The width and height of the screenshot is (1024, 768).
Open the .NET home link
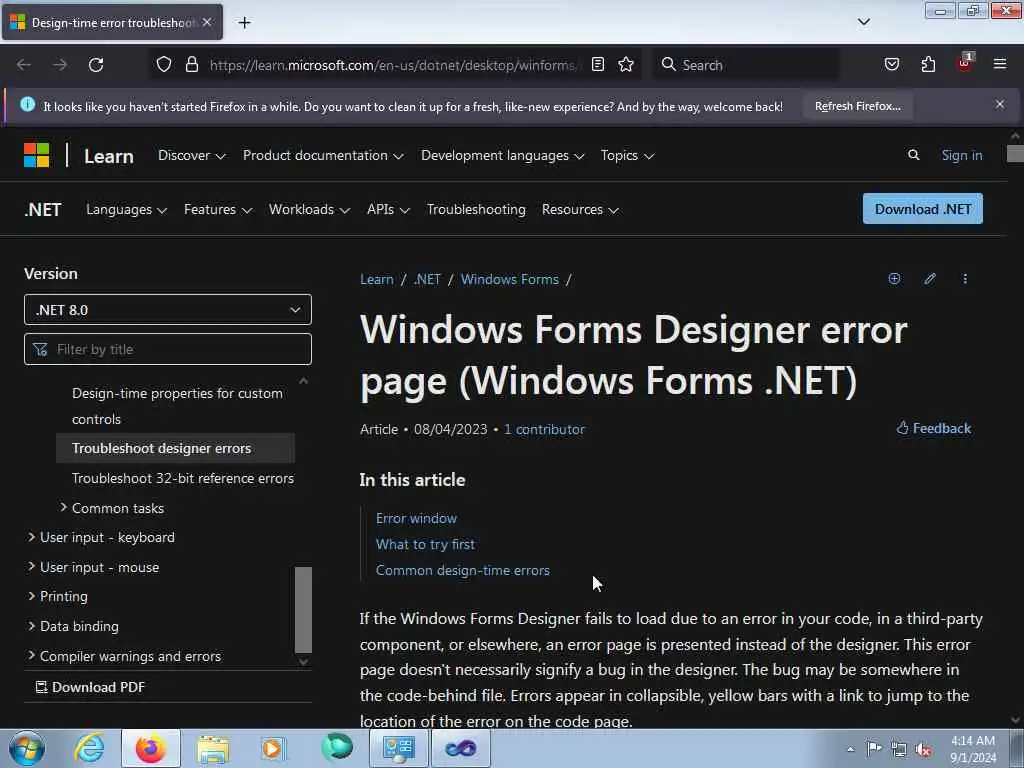43,210
